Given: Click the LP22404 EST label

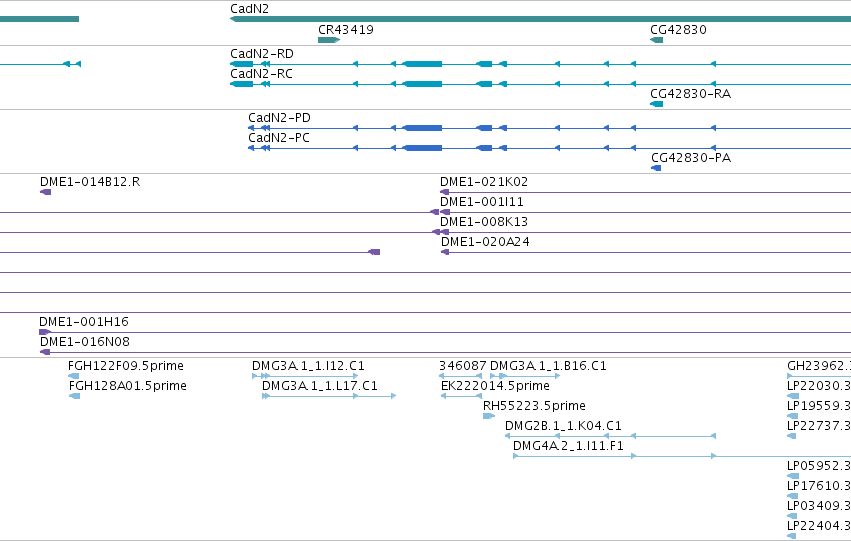Looking at the screenshot, I should [x=819, y=526].
